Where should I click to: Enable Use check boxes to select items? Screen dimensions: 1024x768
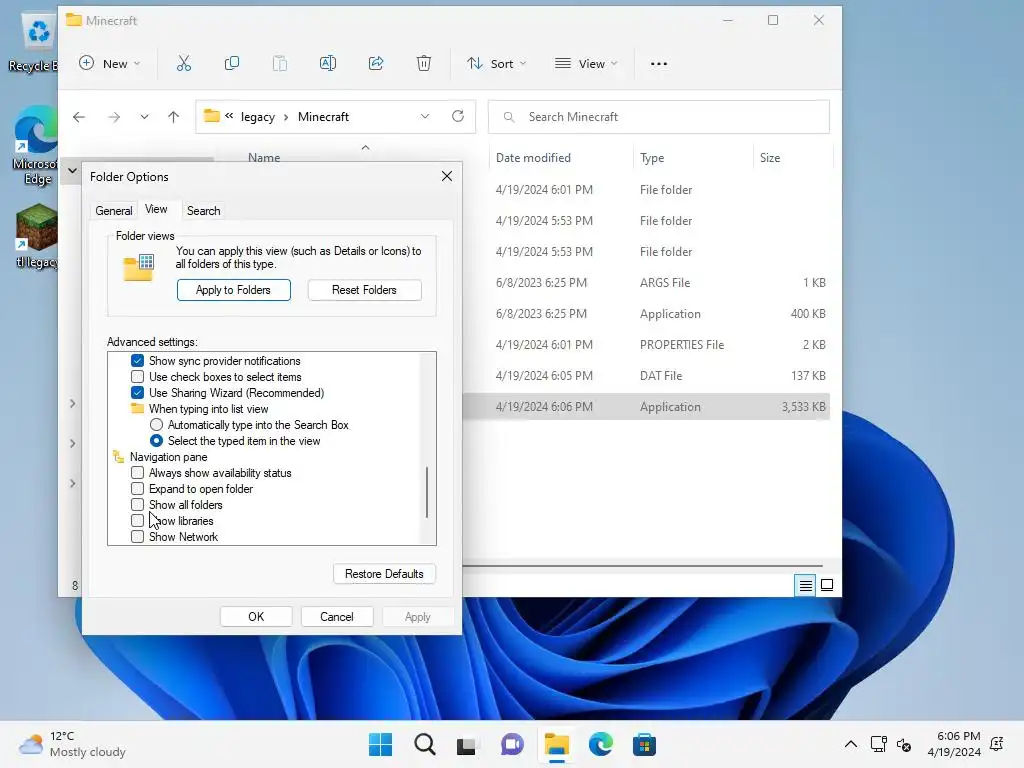click(x=137, y=377)
